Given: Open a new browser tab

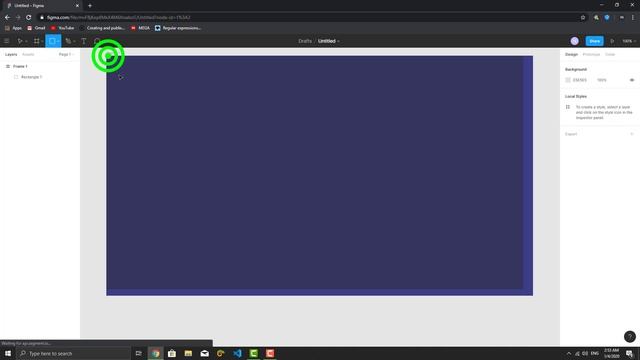Looking at the screenshot, I should pyautogui.click(x=90, y=6).
